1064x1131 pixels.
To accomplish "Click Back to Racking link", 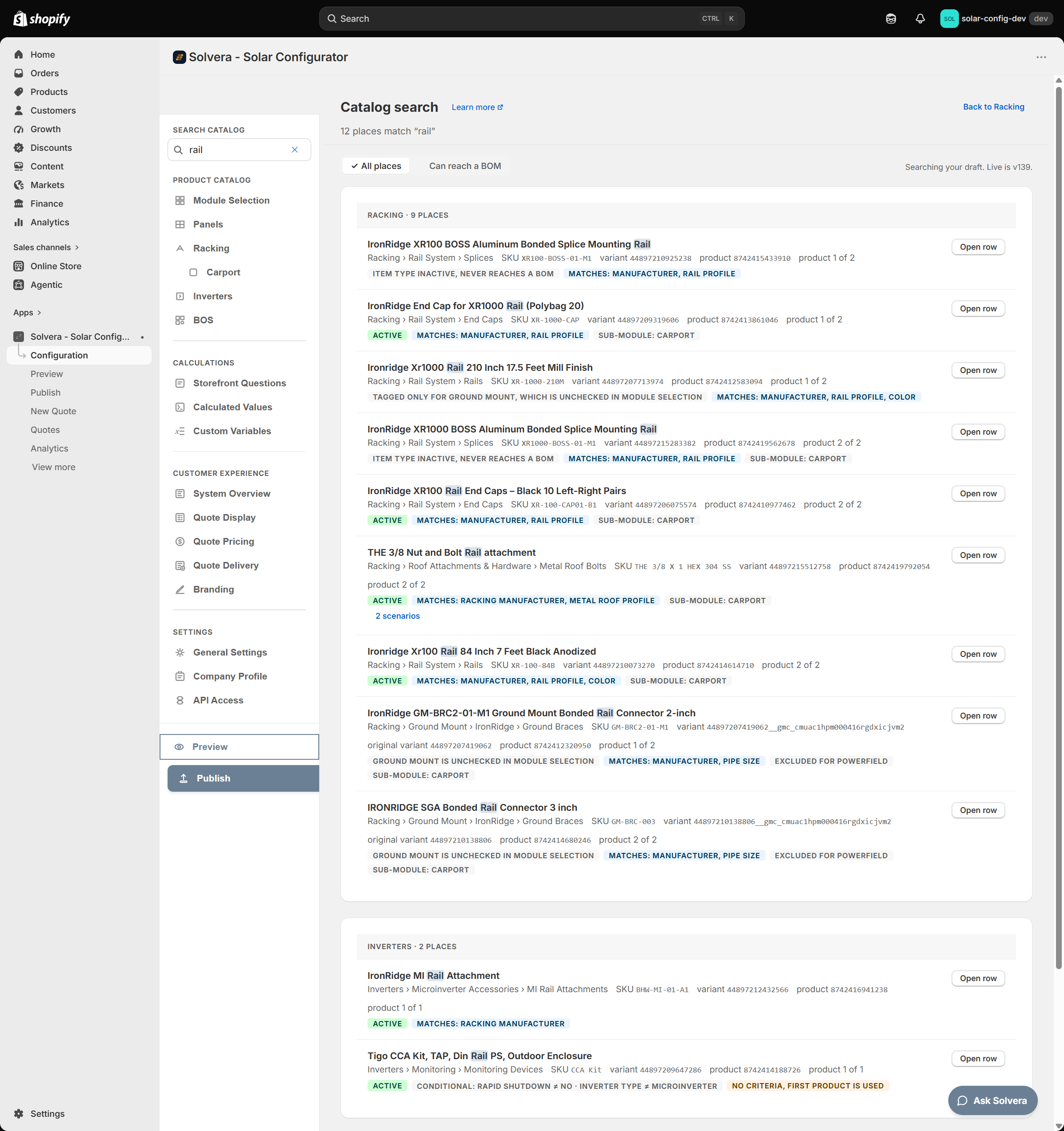I will (994, 107).
